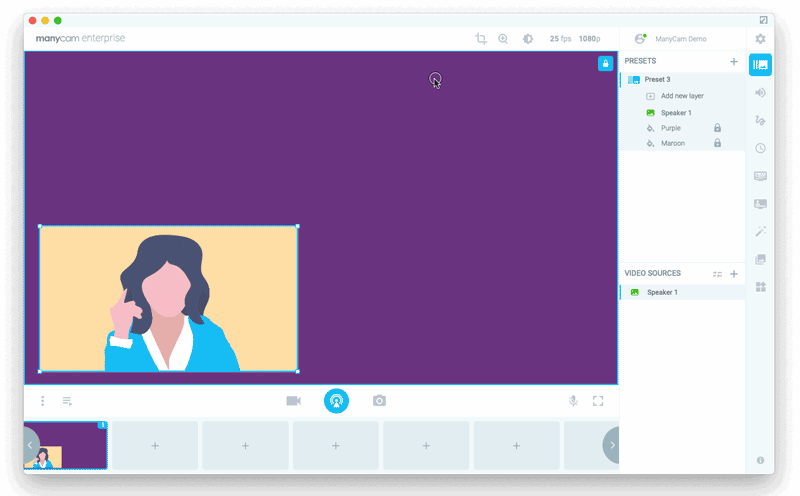The width and height of the screenshot is (800, 496).
Task: Take a snapshot with the camera icon
Action: point(379,401)
